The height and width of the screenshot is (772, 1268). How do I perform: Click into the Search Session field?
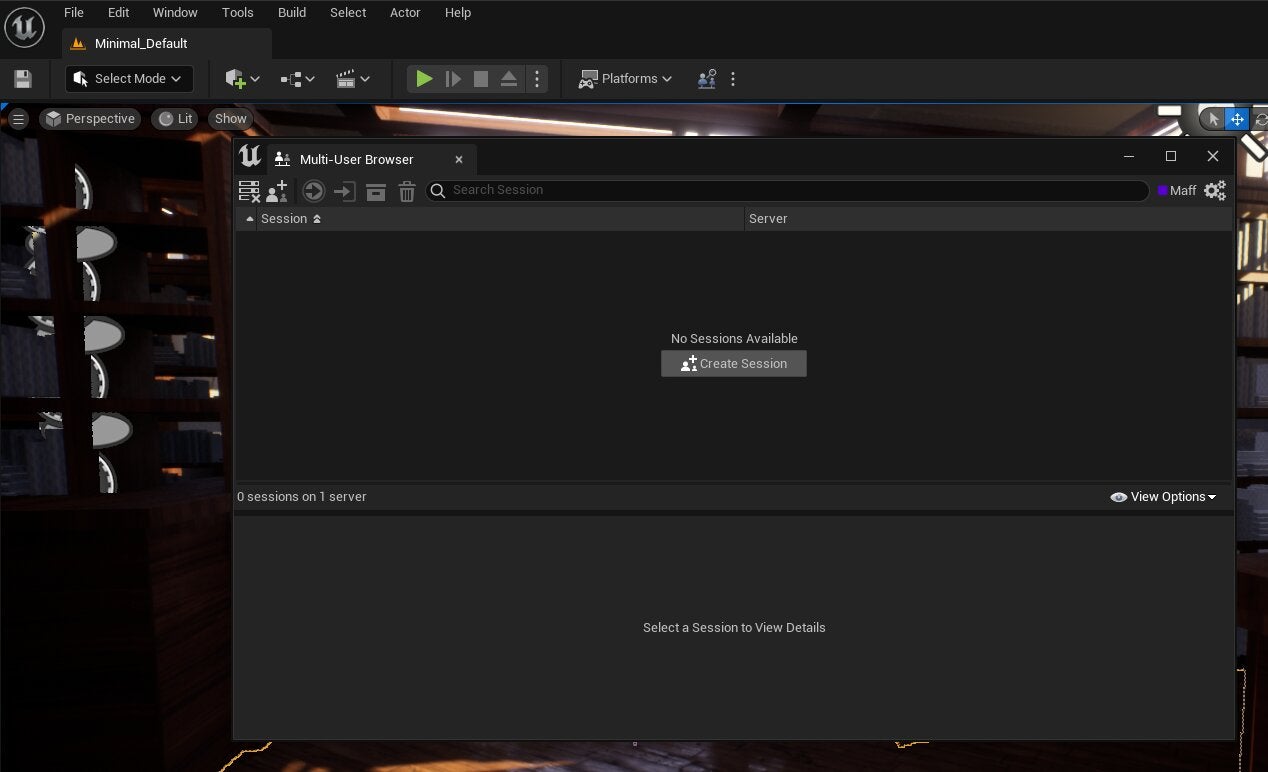click(790, 190)
